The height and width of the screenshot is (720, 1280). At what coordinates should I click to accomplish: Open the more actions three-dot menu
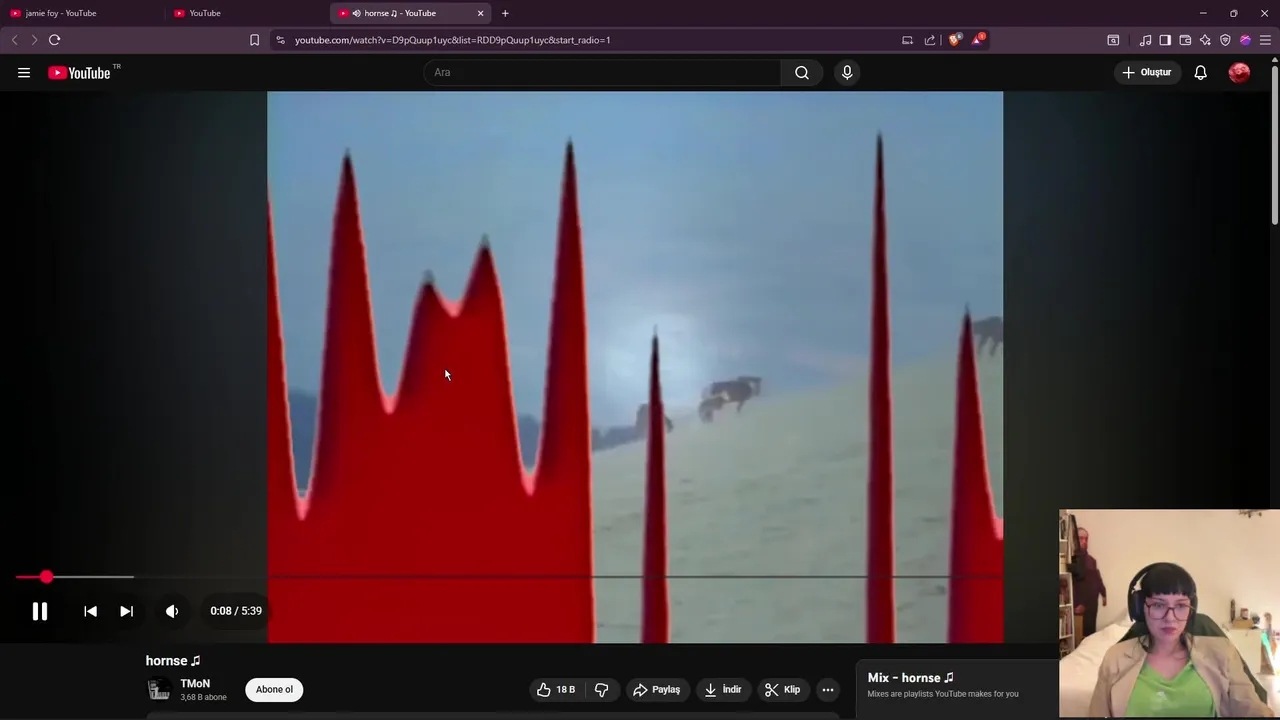click(x=828, y=689)
